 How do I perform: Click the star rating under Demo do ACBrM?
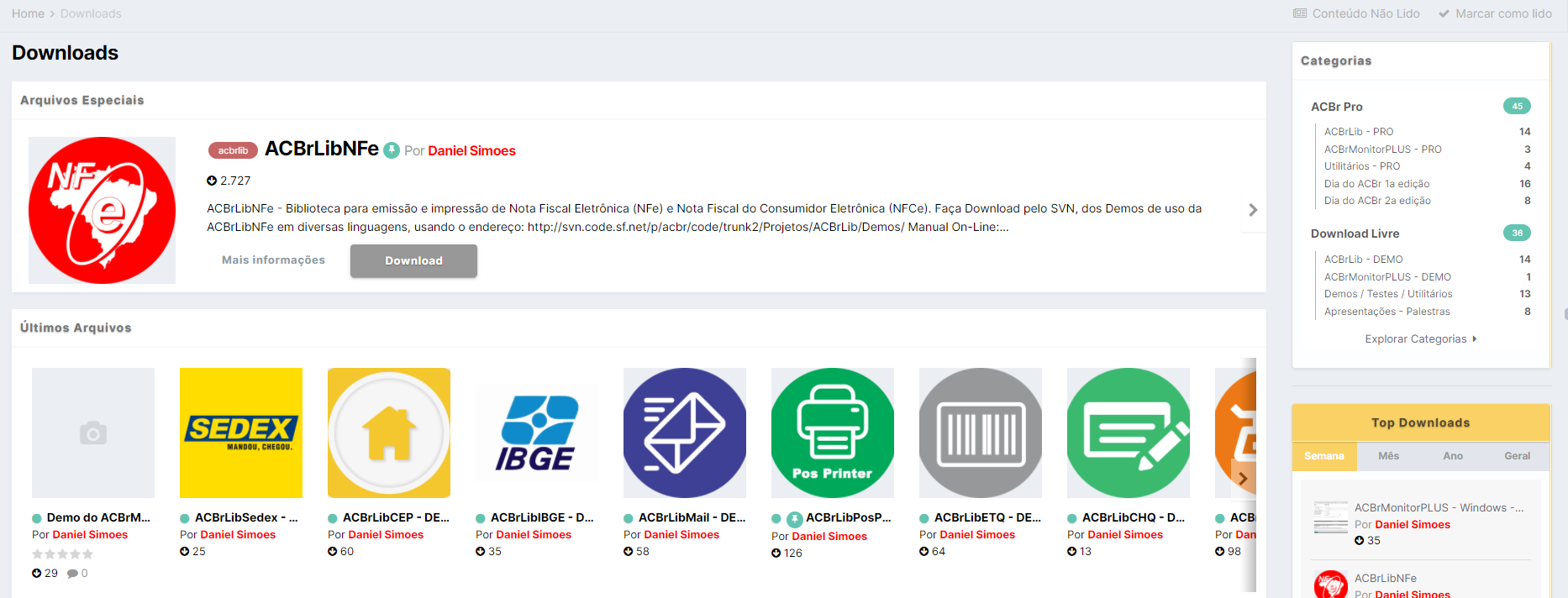tap(62, 554)
